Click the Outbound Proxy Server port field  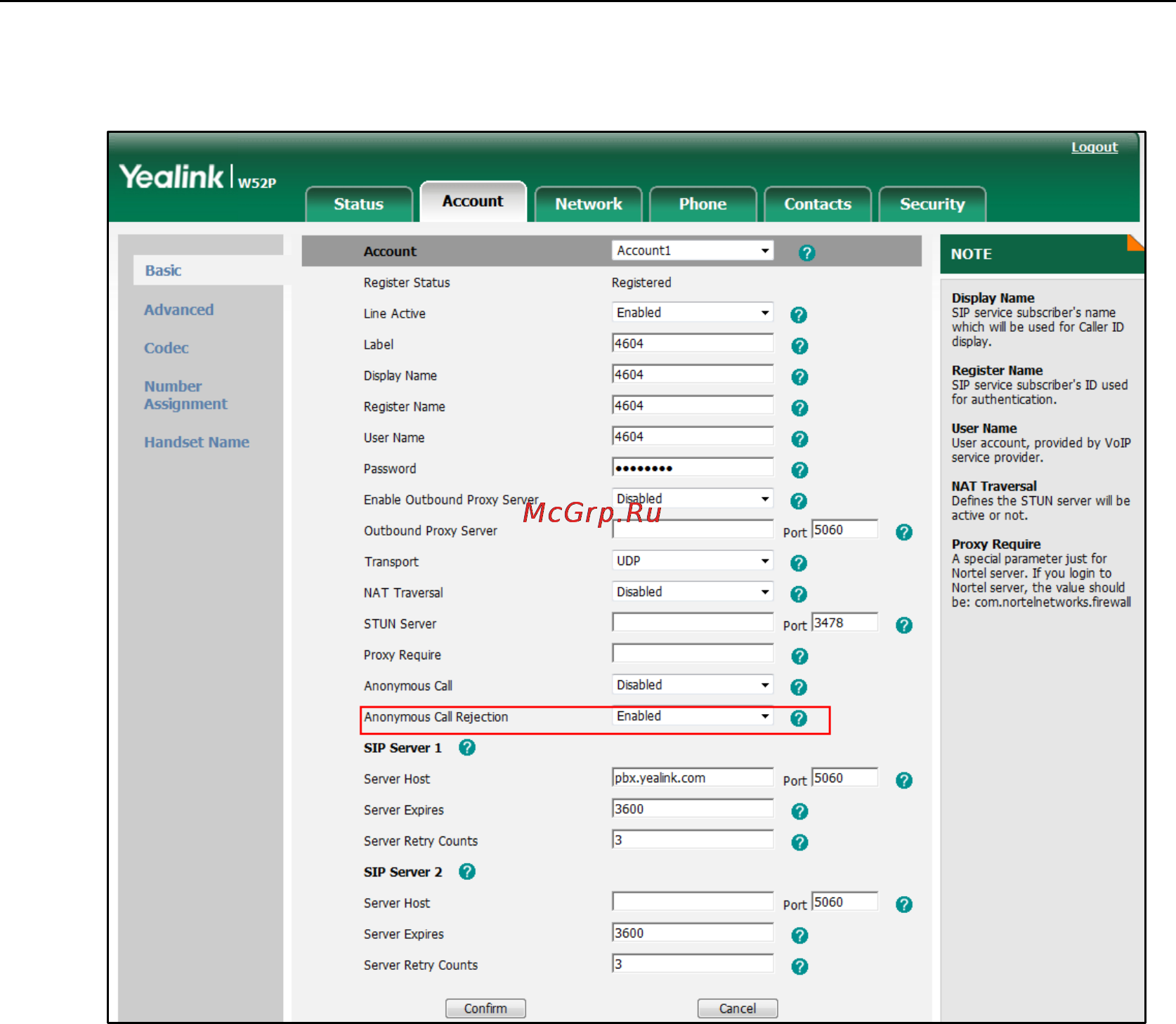[x=845, y=530]
